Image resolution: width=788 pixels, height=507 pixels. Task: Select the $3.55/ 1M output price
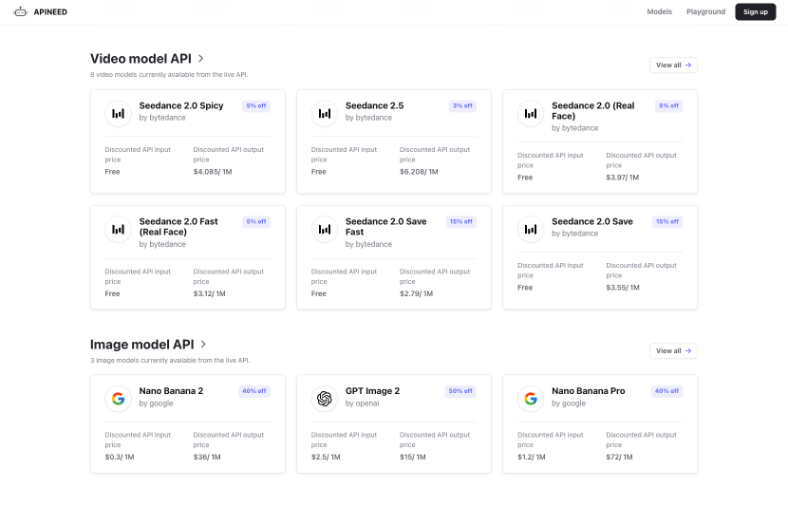(623, 287)
